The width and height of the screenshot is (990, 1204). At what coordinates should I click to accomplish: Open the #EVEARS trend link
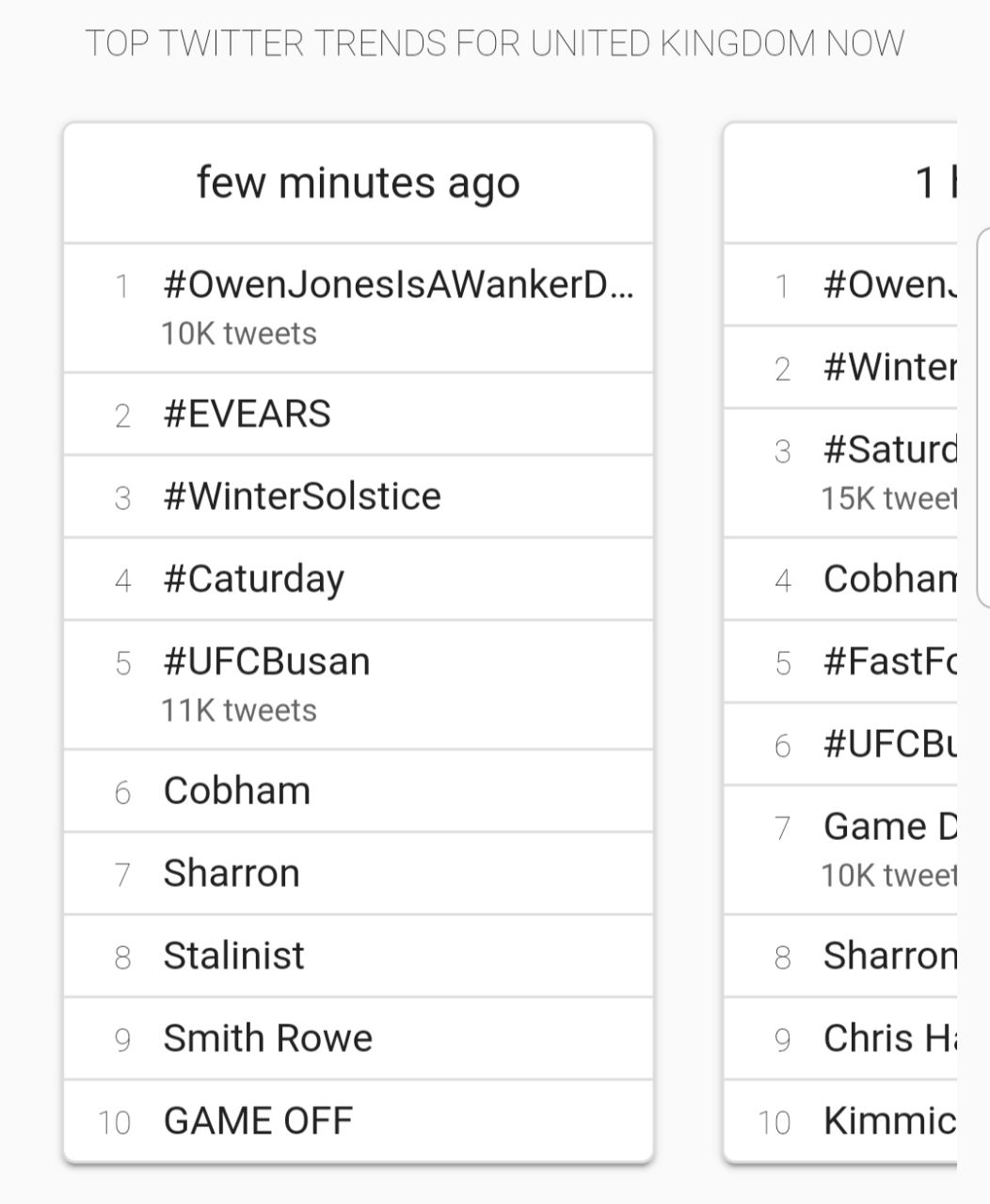pyautogui.click(x=247, y=414)
